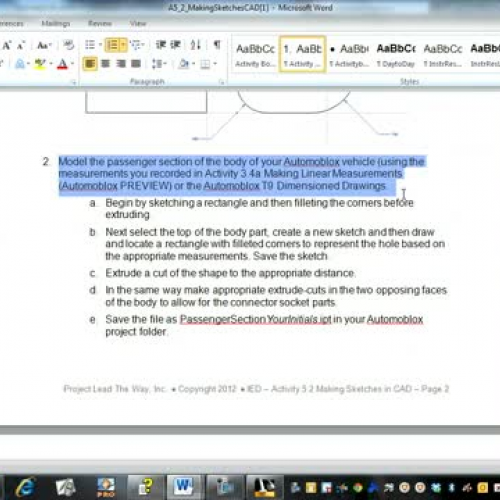Click the Clear Formatting icon
Screen dimensions: 500x500
[x=69, y=45]
